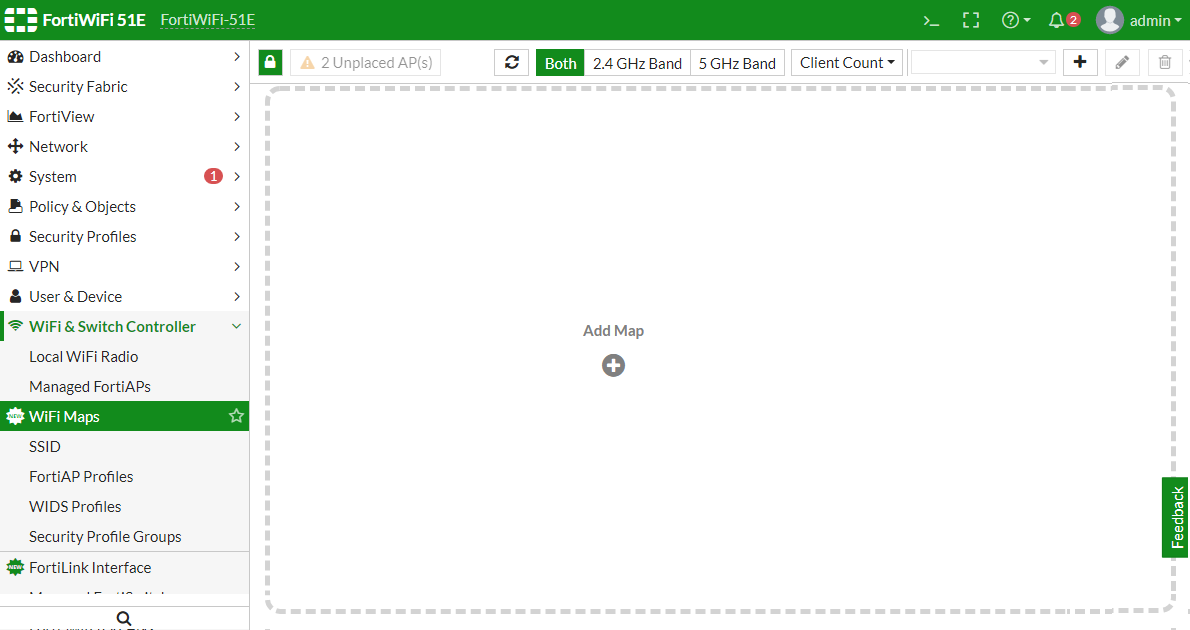Select the 2.4 GHz Band toggle
1190x630 pixels.
point(638,63)
